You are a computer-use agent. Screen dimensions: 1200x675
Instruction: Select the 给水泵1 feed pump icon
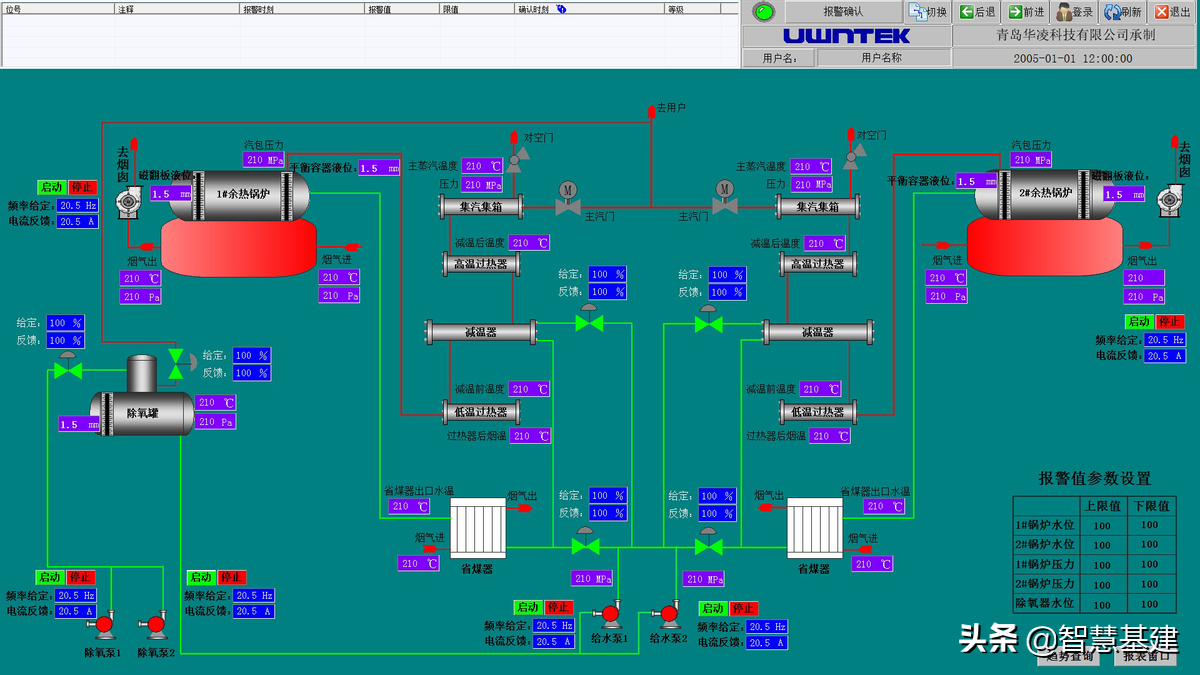(x=608, y=612)
